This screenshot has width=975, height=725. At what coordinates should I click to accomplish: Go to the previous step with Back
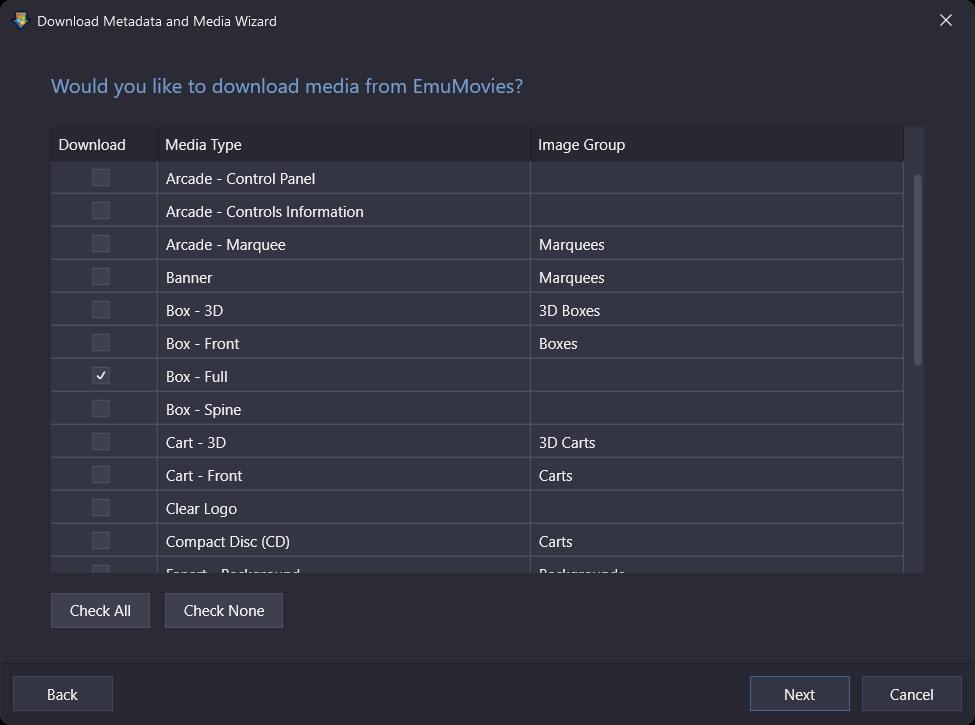click(x=63, y=694)
